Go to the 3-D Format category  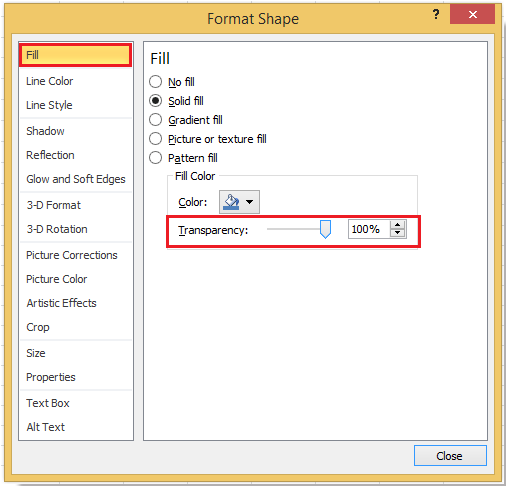pyautogui.click(x=54, y=205)
